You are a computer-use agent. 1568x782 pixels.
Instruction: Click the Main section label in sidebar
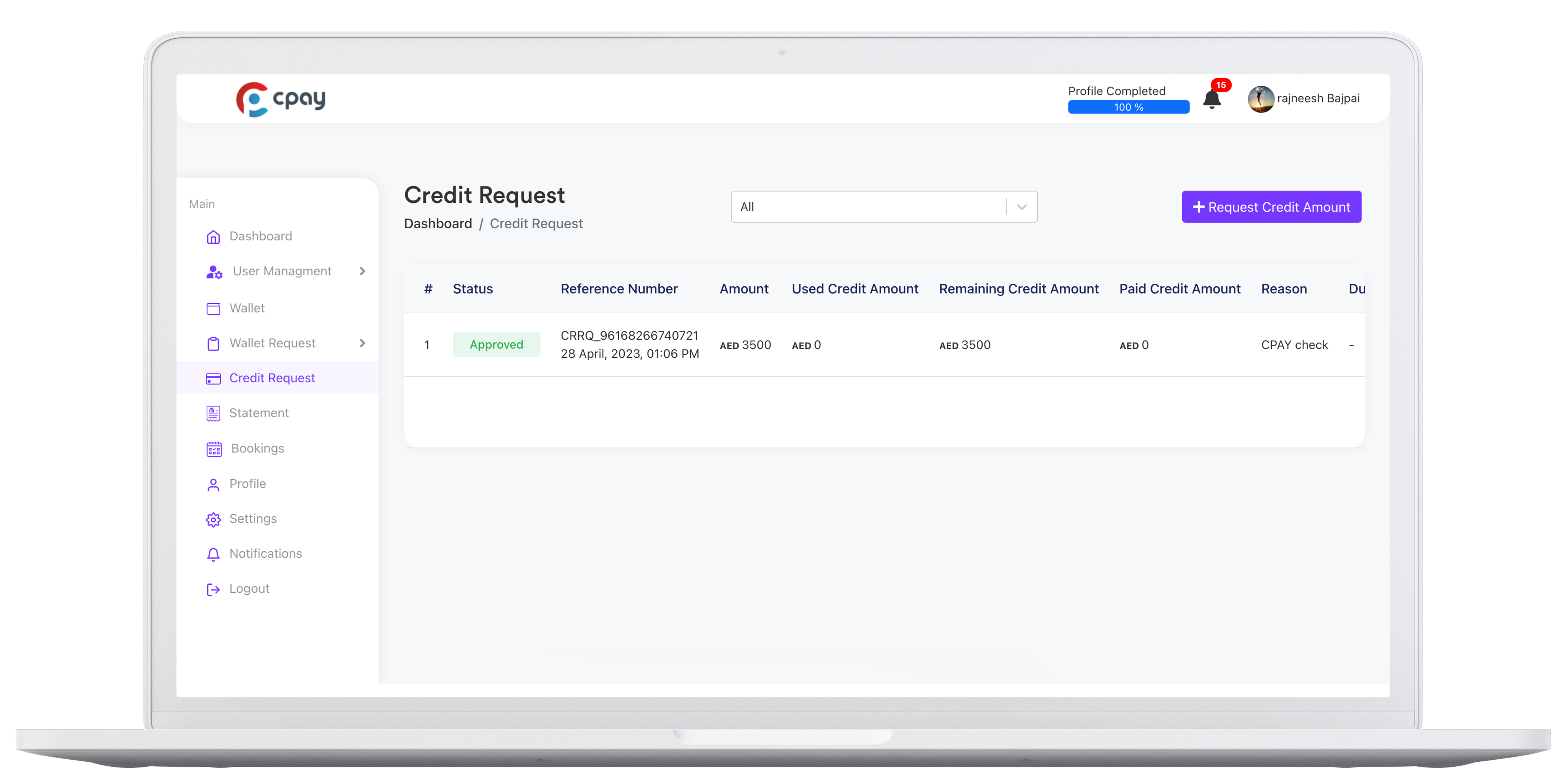pos(202,204)
